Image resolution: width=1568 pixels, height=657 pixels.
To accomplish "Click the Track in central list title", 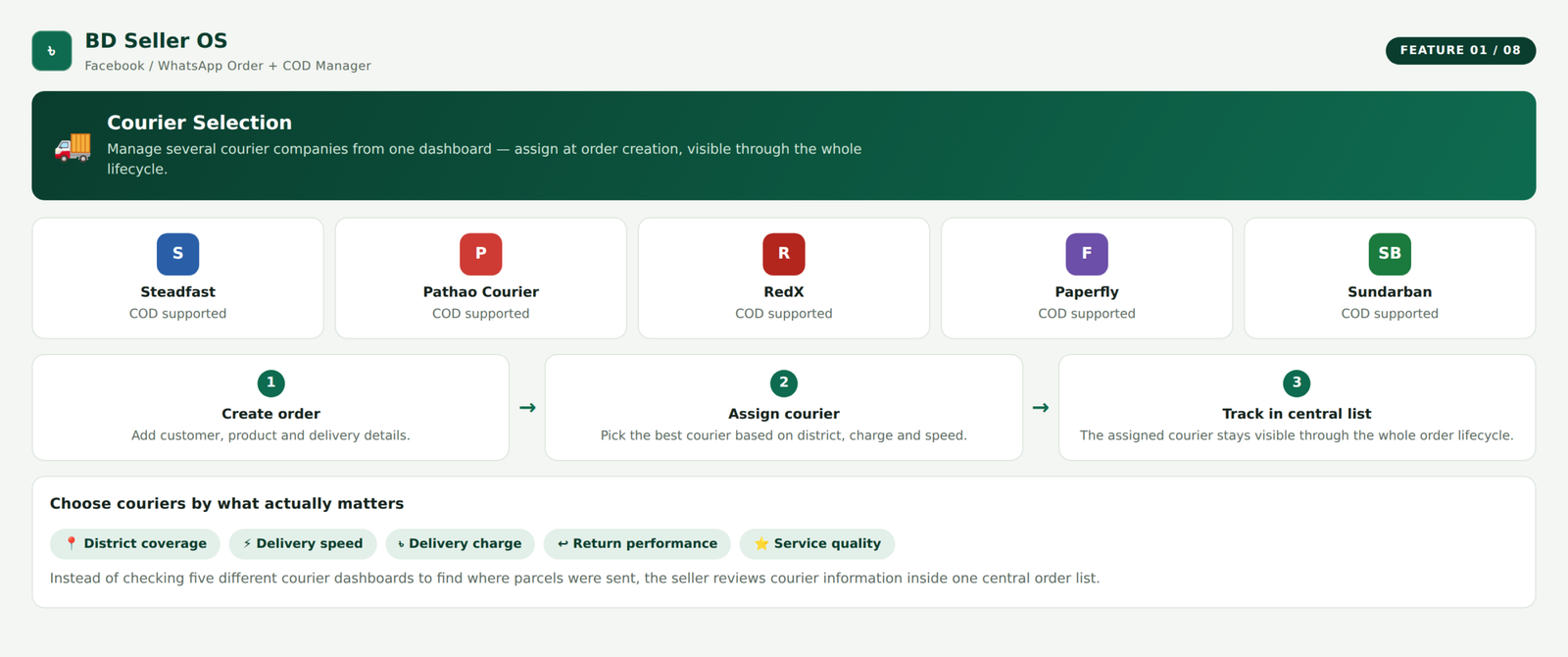I will pyautogui.click(x=1297, y=414).
